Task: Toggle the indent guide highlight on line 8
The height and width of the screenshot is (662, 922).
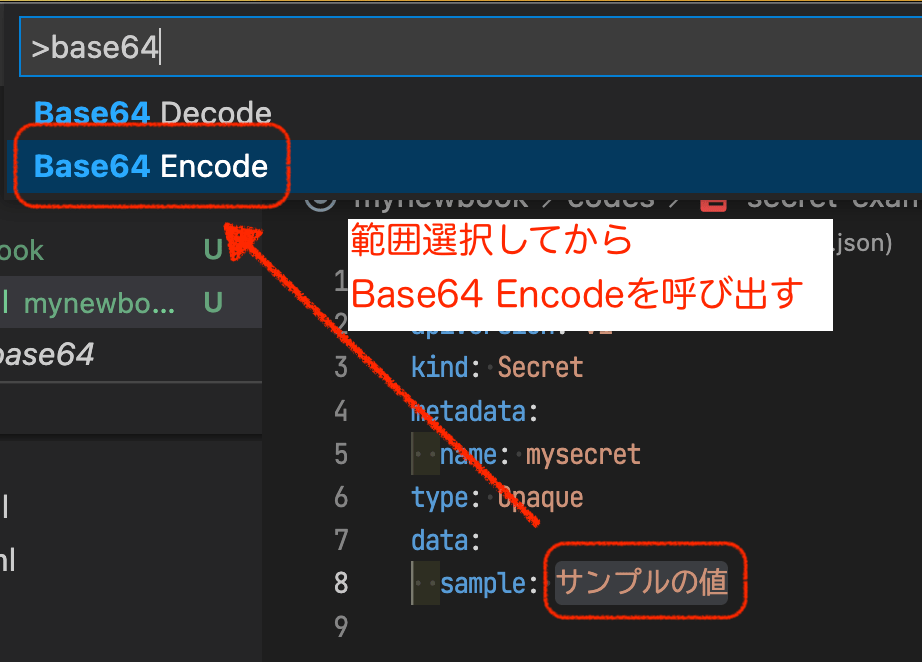Action: click(x=424, y=583)
